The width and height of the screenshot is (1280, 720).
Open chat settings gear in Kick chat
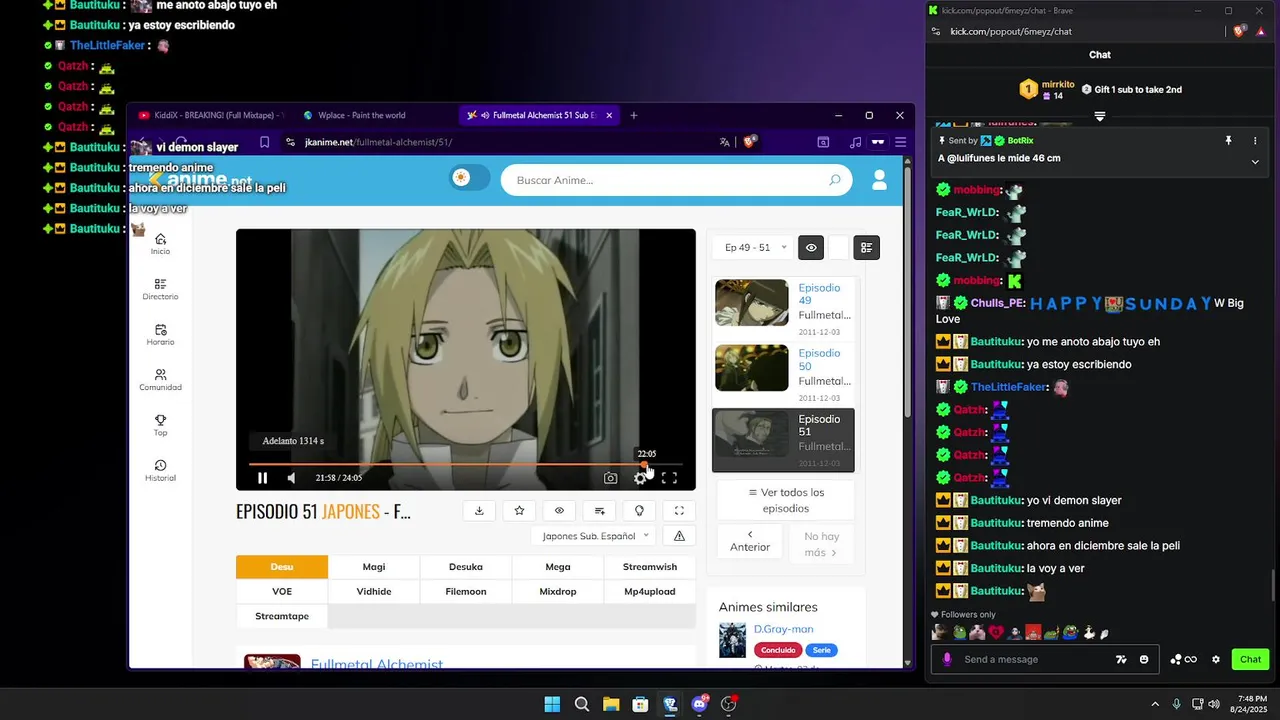1216,659
